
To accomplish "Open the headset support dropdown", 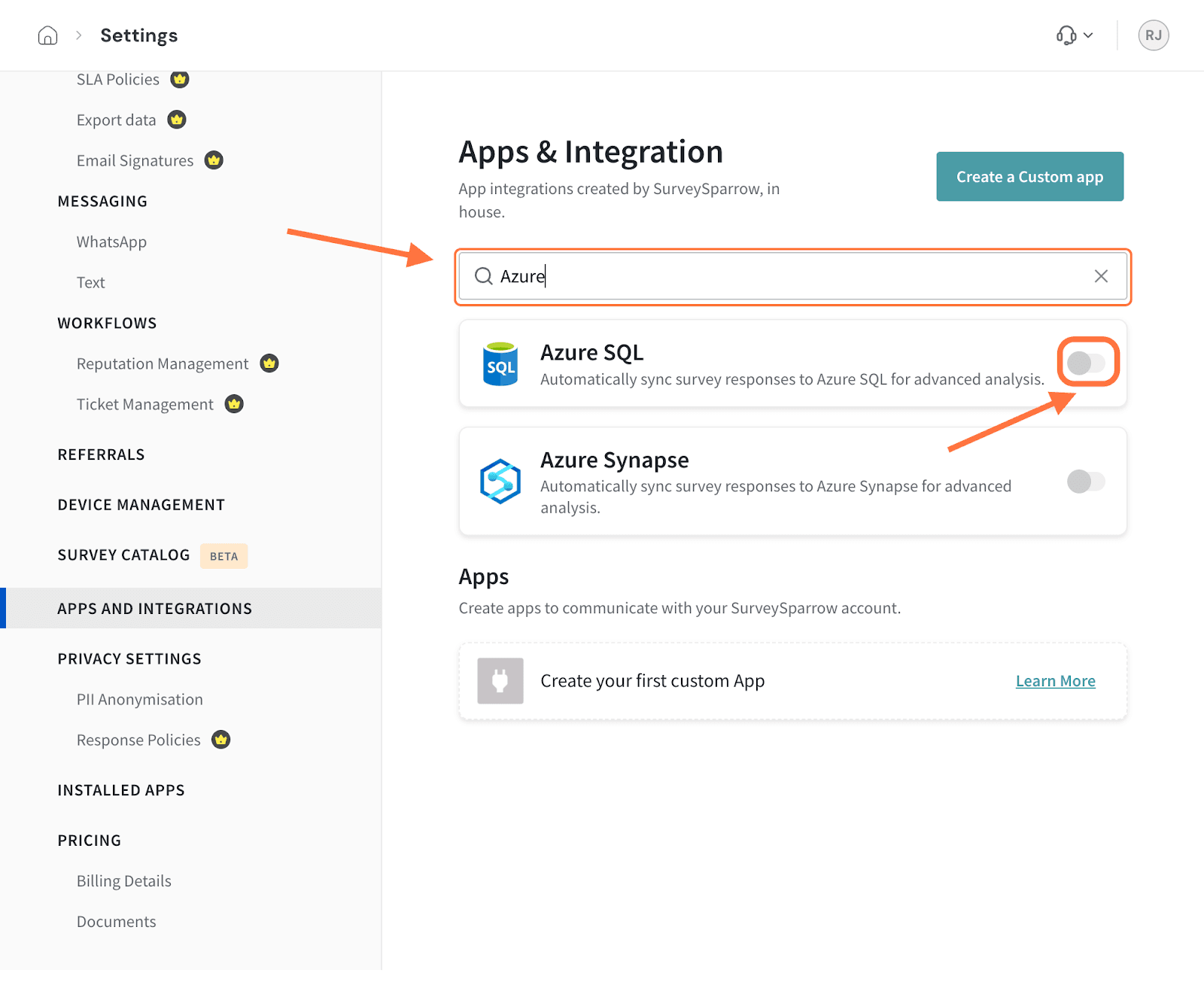I will click(1074, 35).
